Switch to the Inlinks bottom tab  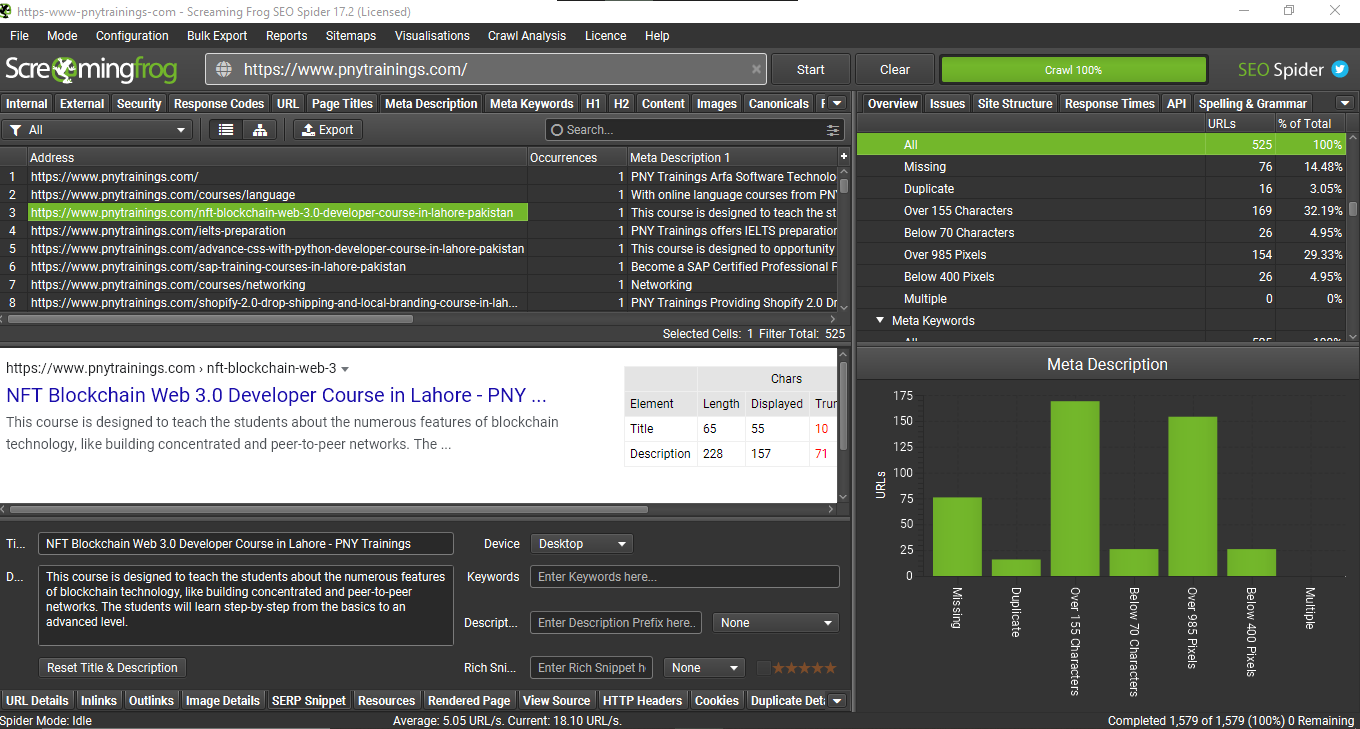click(99, 701)
